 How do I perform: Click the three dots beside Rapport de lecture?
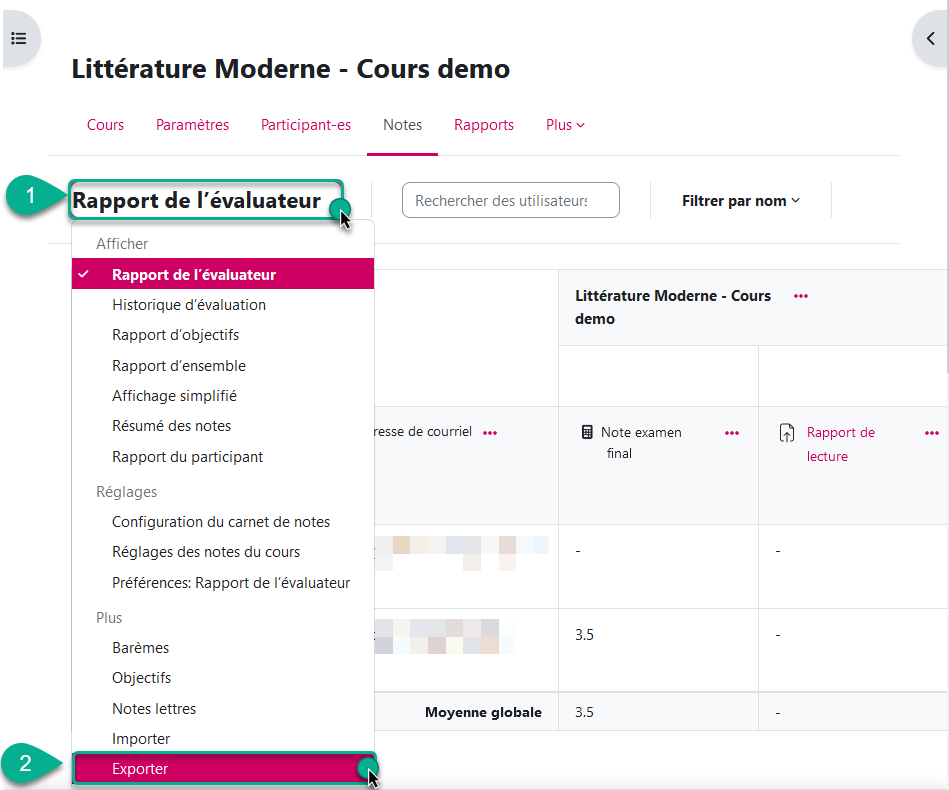(931, 433)
